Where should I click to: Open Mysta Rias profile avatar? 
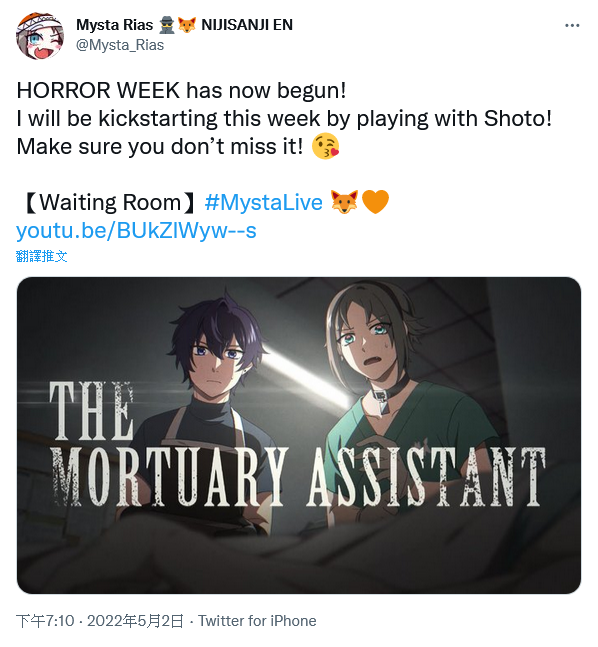click(40, 35)
